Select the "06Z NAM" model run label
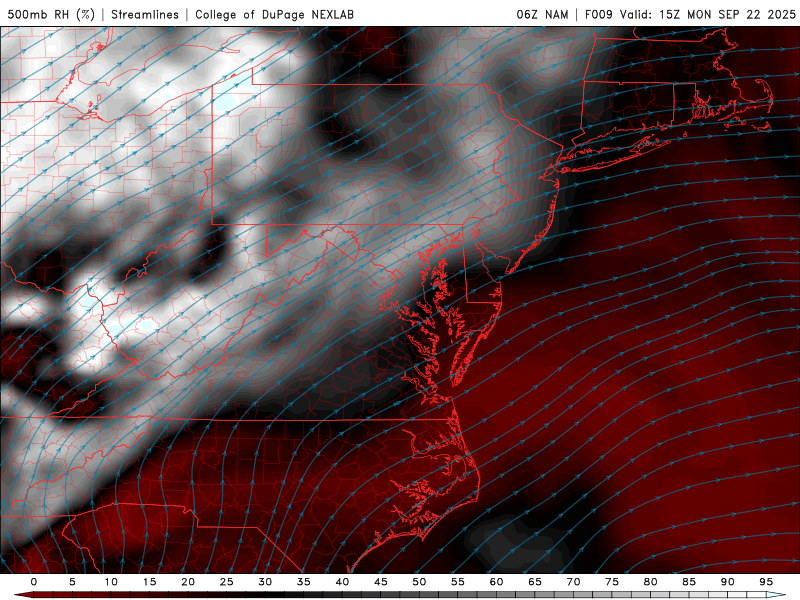The width and height of the screenshot is (800, 600). tap(542, 14)
